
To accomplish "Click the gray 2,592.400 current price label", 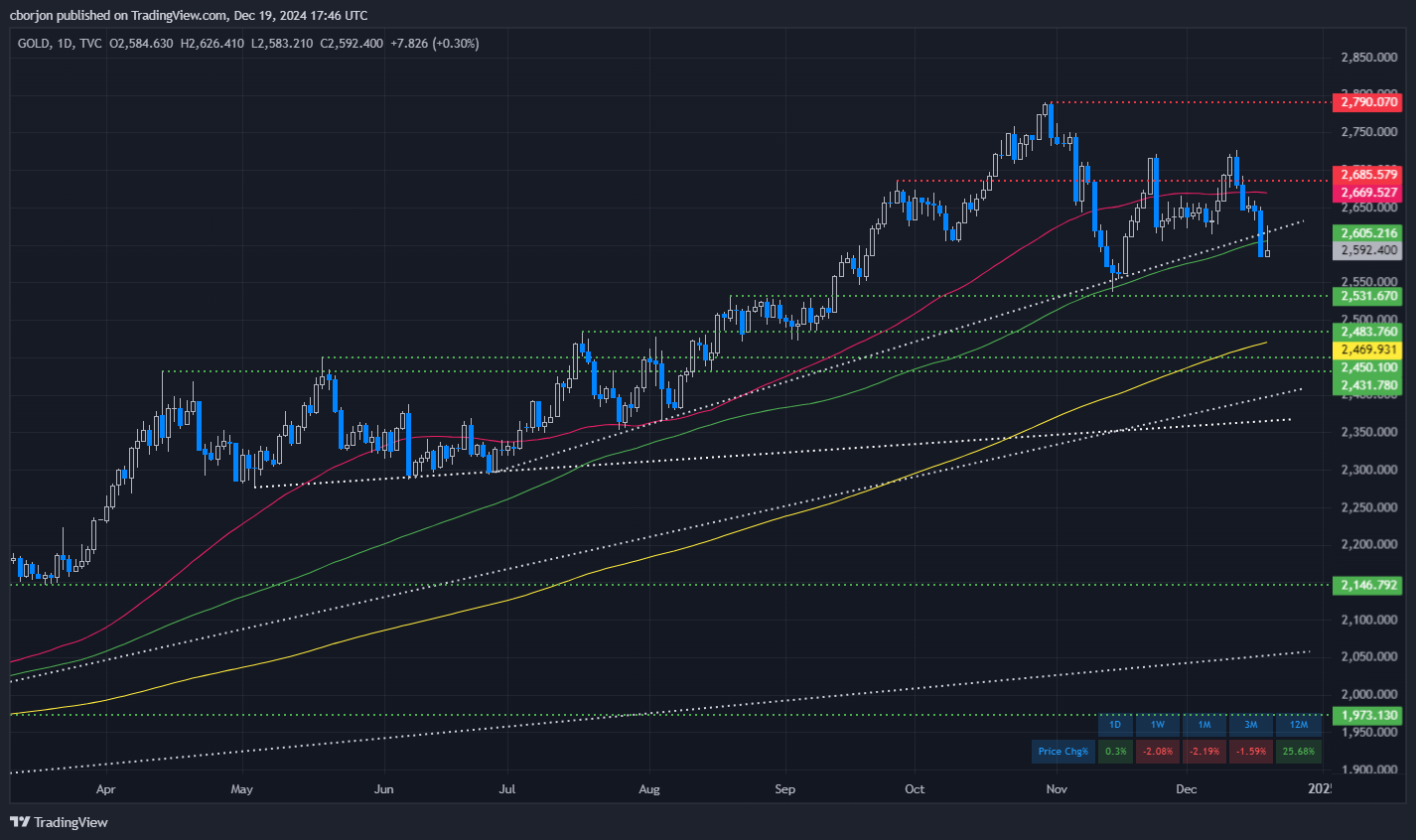I will (1369, 251).
